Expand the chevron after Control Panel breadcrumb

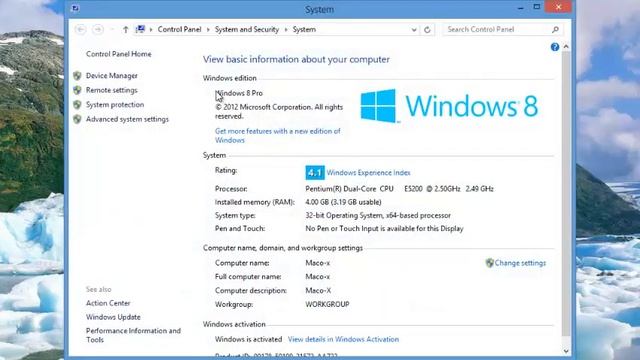[x=208, y=29]
